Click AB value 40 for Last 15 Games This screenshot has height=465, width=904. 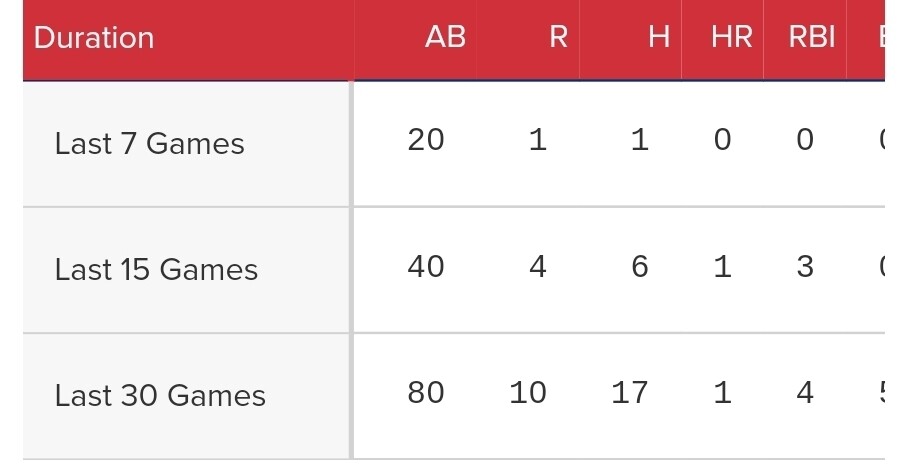click(x=425, y=266)
